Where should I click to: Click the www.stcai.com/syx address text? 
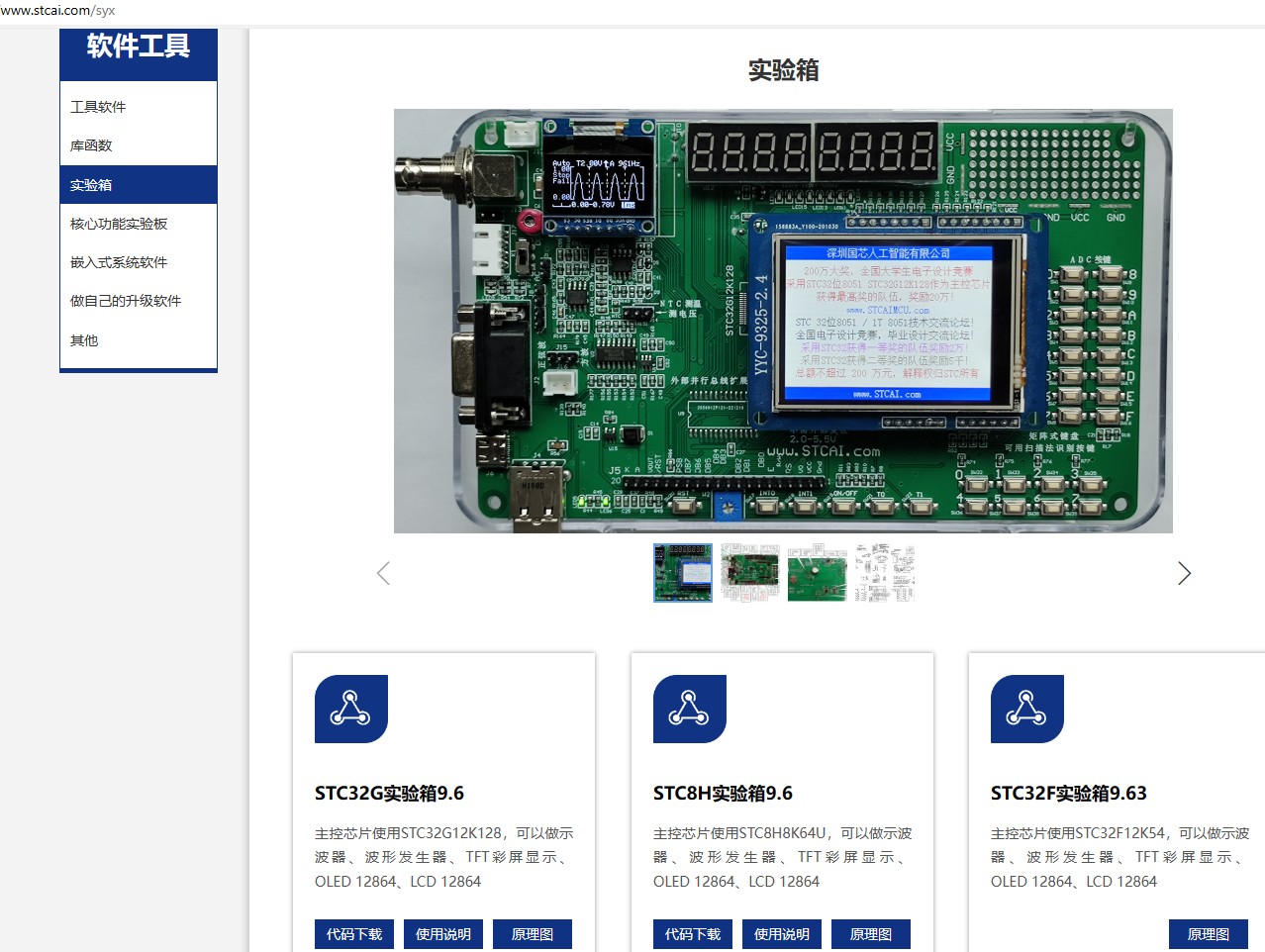(x=57, y=11)
